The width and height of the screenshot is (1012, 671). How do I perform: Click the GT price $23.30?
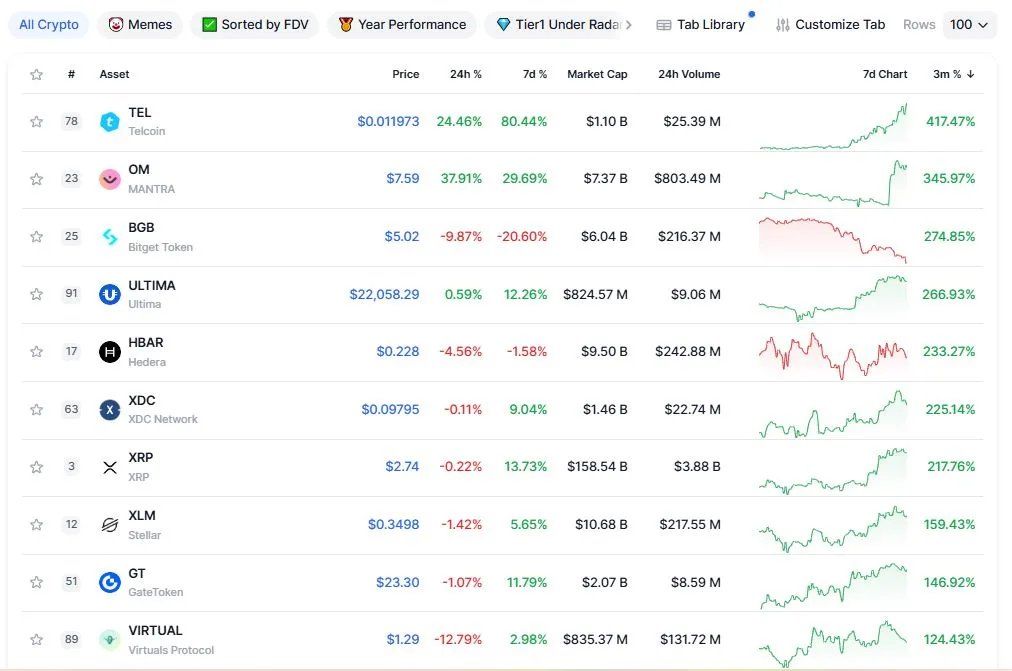point(398,582)
